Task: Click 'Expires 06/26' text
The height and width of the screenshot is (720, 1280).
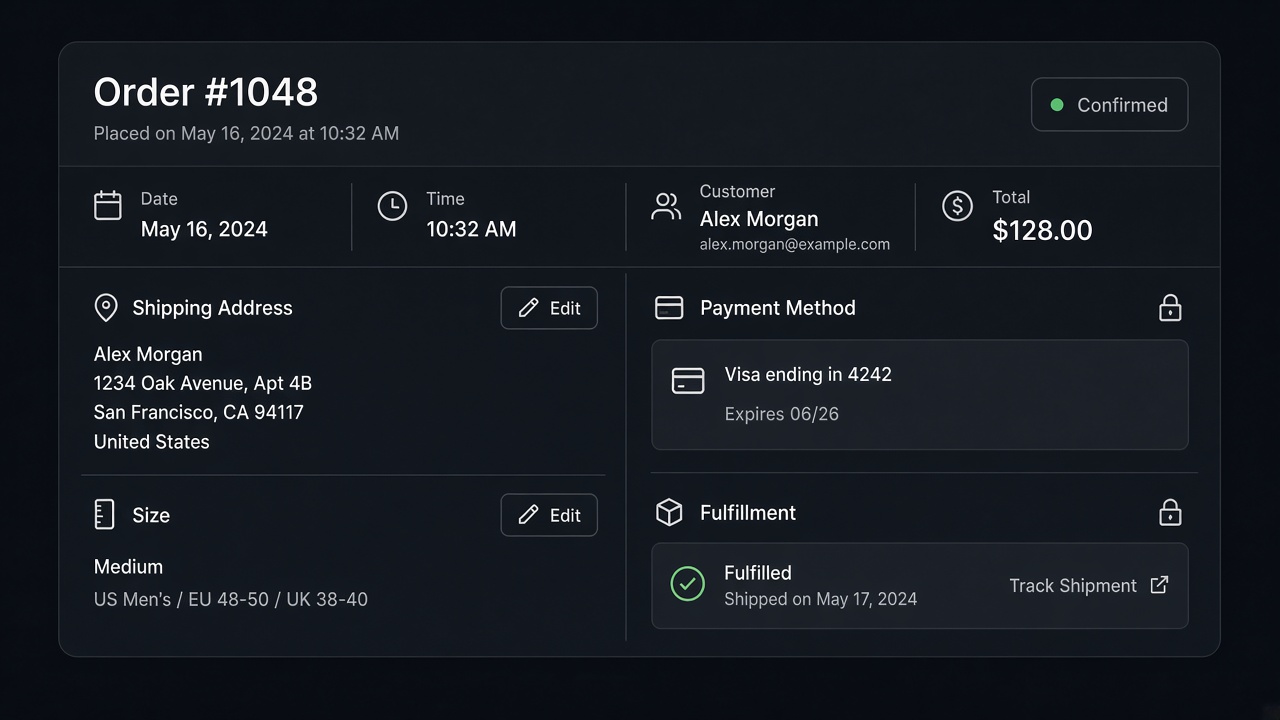Action: (782, 414)
